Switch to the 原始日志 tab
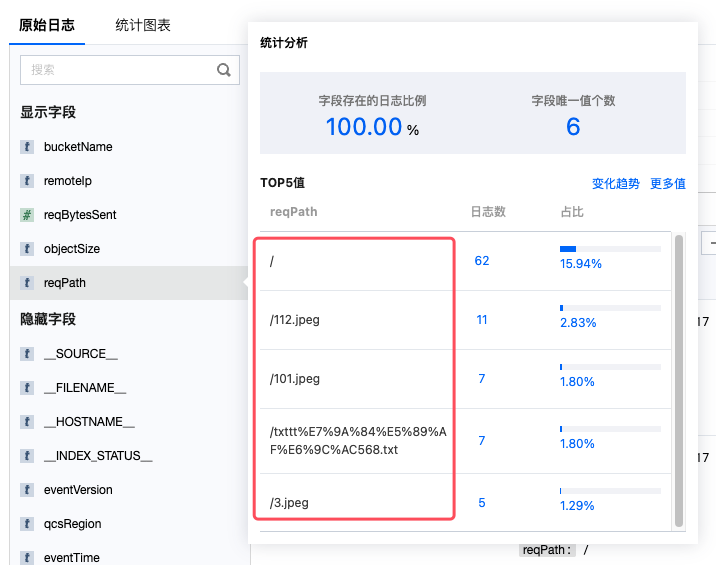 [x=47, y=25]
